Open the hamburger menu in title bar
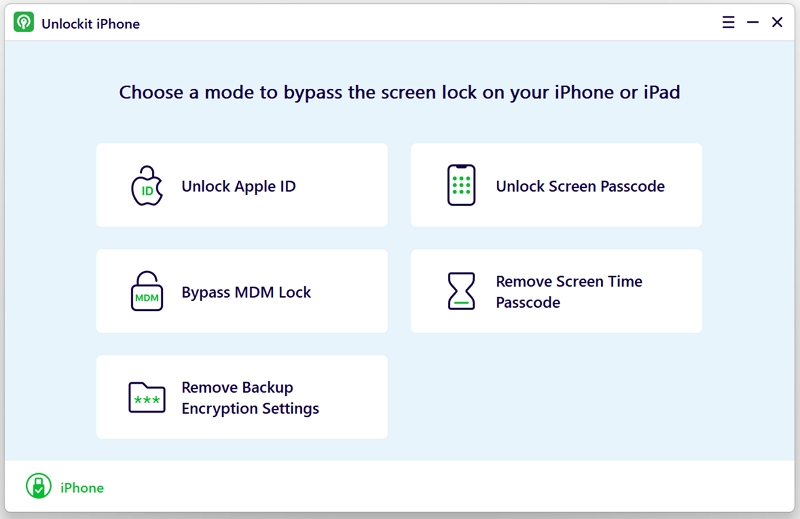The image size is (800, 519). pyautogui.click(x=729, y=23)
